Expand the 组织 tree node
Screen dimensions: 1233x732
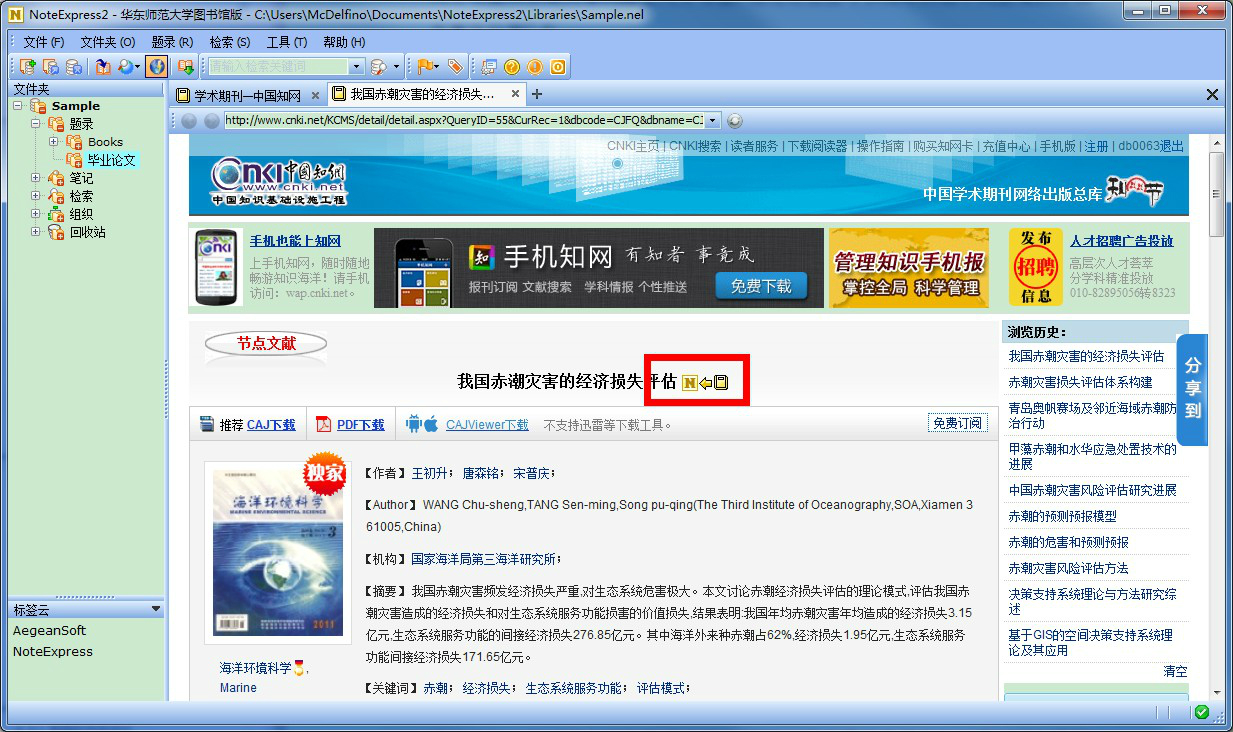36,214
